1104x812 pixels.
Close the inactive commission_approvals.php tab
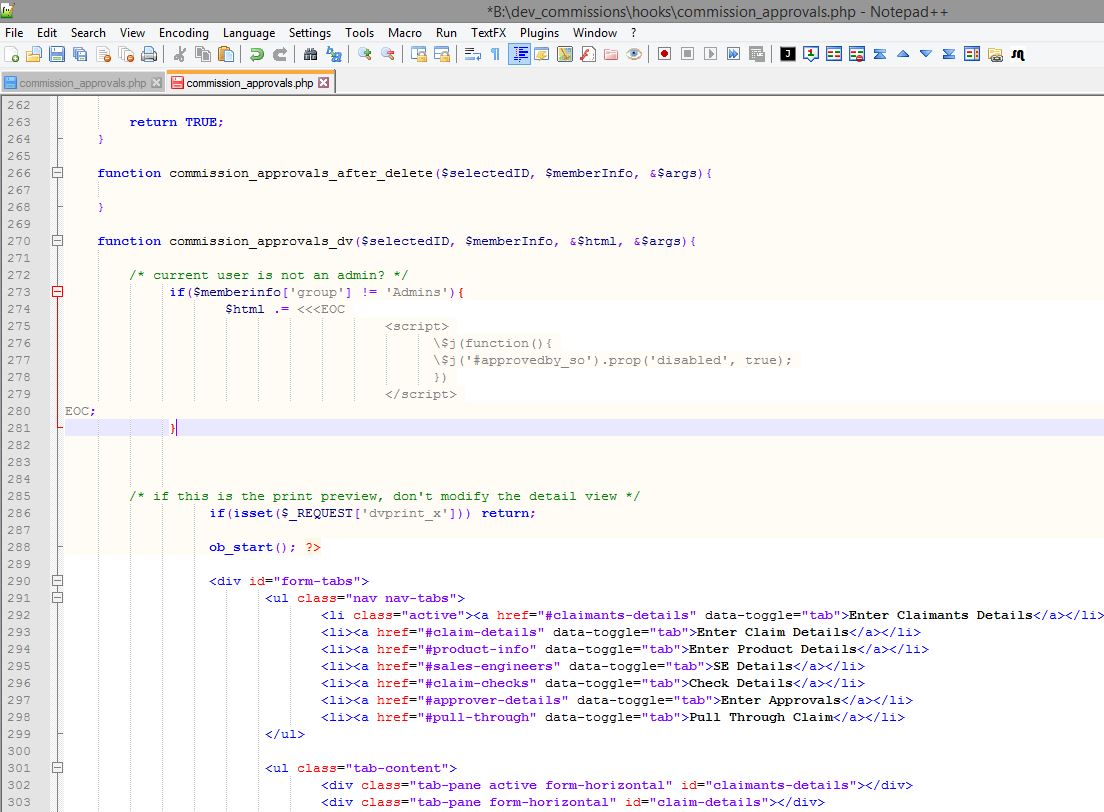click(156, 82)
